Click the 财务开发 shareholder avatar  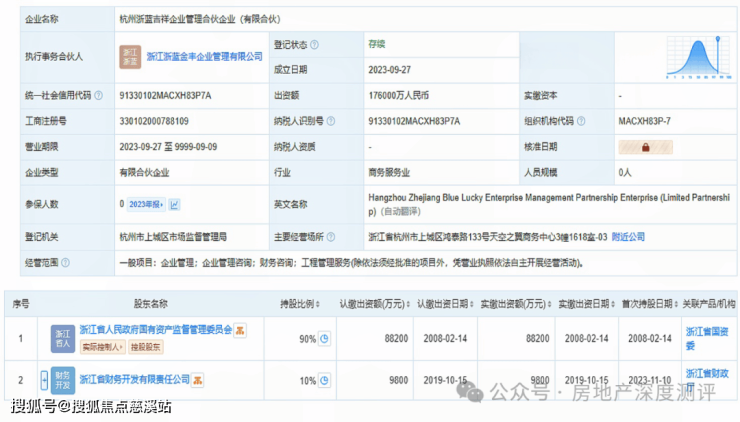point(63,380)
